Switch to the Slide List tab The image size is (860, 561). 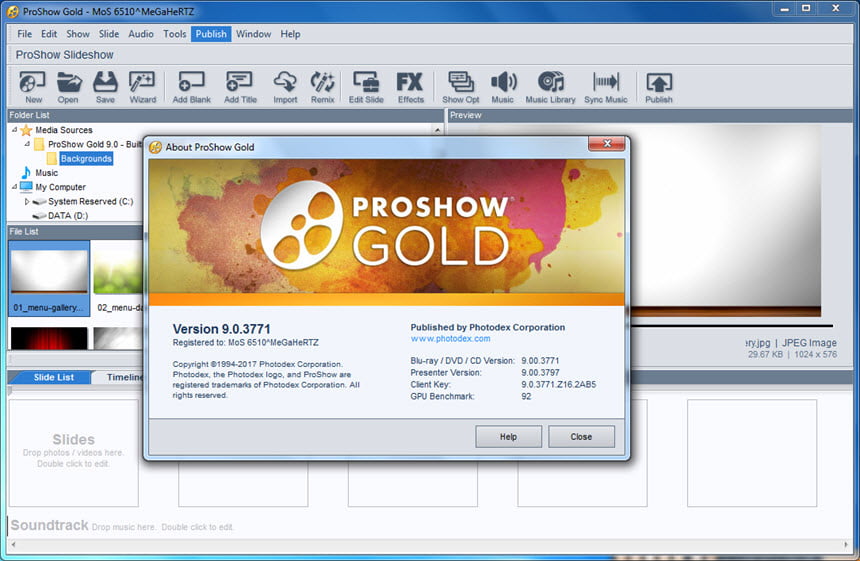[x=53, y=377]
